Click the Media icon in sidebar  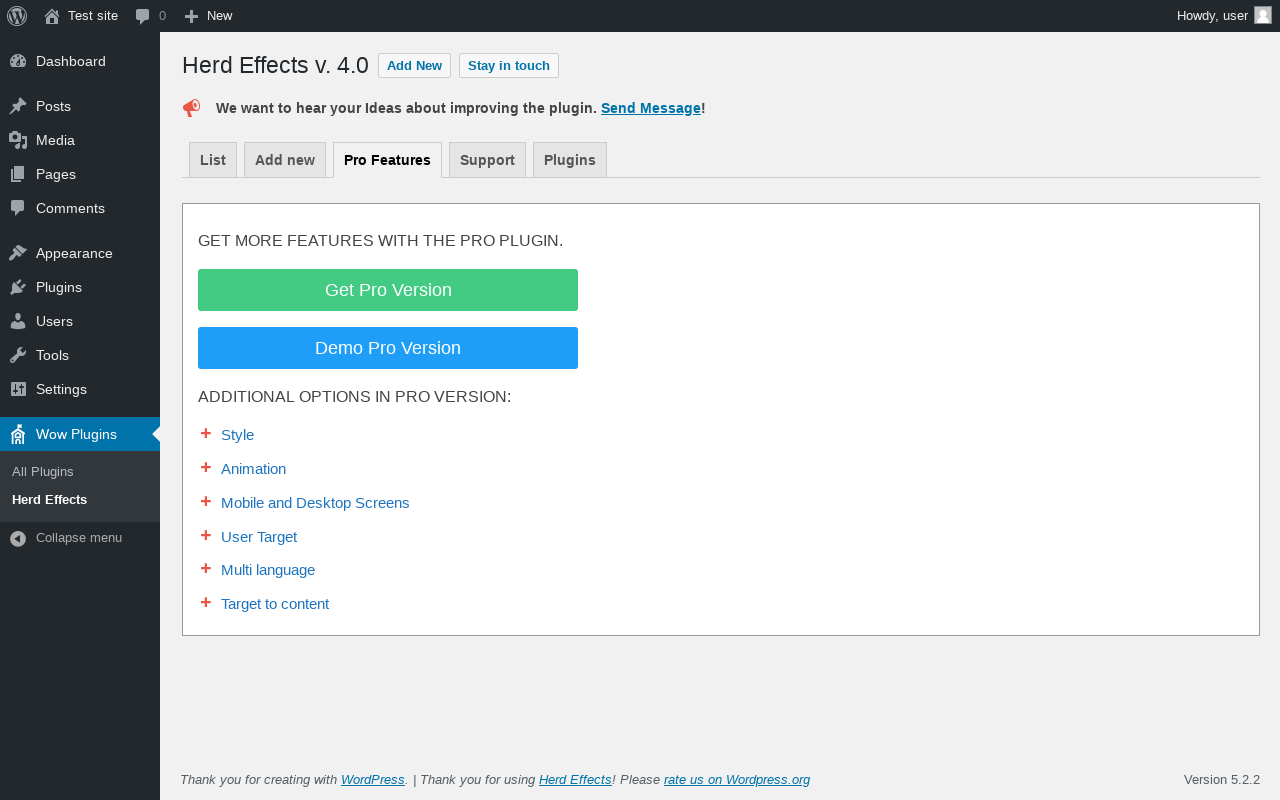click(18, 140)
